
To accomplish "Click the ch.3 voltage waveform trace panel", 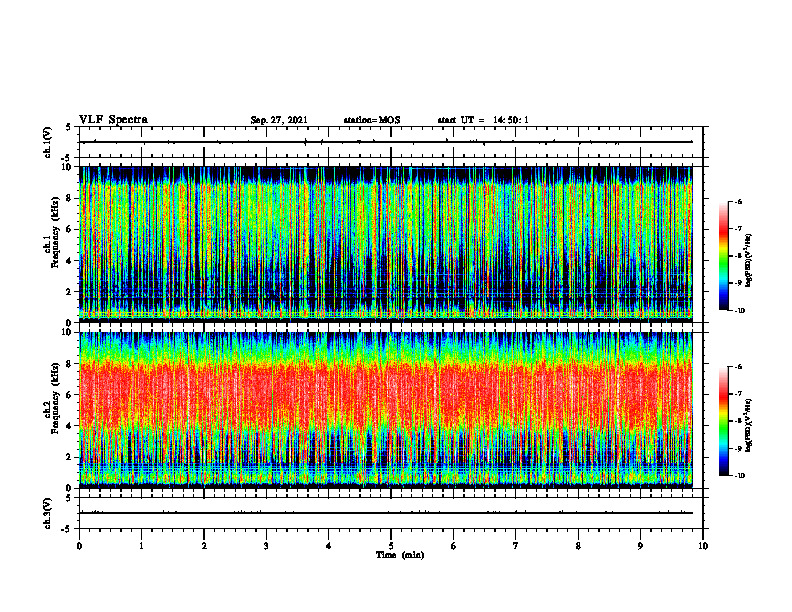I will (x=391, y=513).
